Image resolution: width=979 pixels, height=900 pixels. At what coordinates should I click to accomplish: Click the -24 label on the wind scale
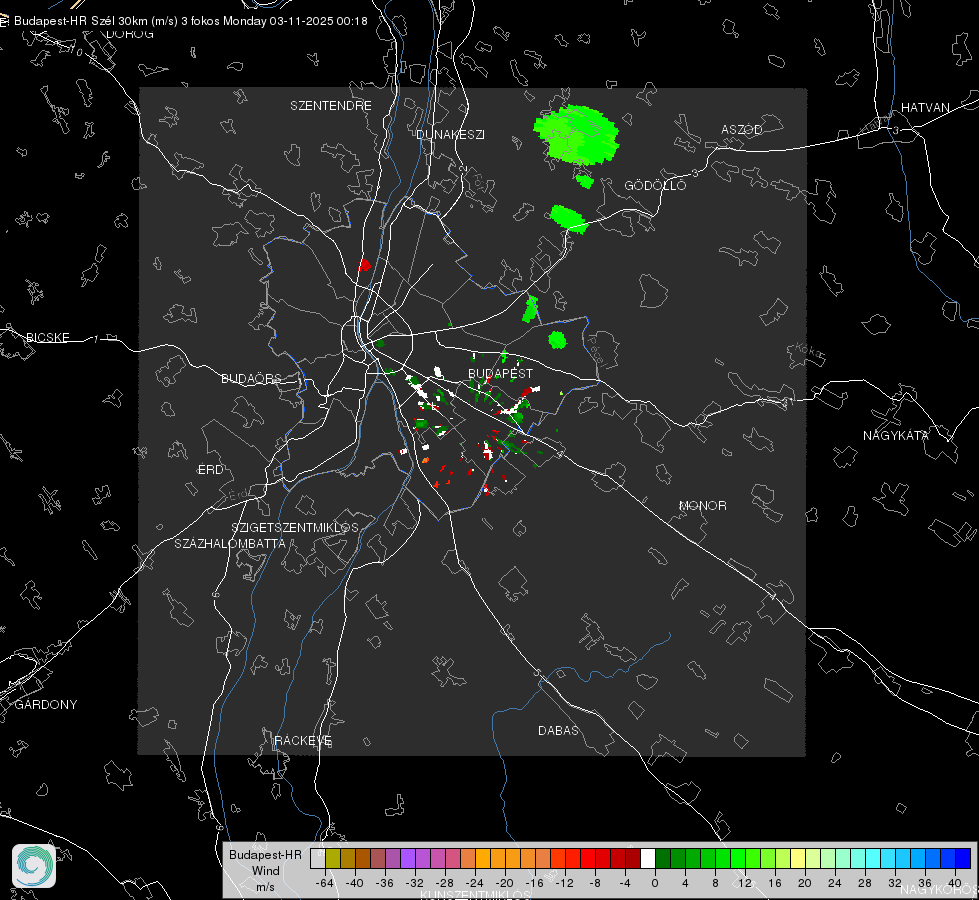point(474,883)
